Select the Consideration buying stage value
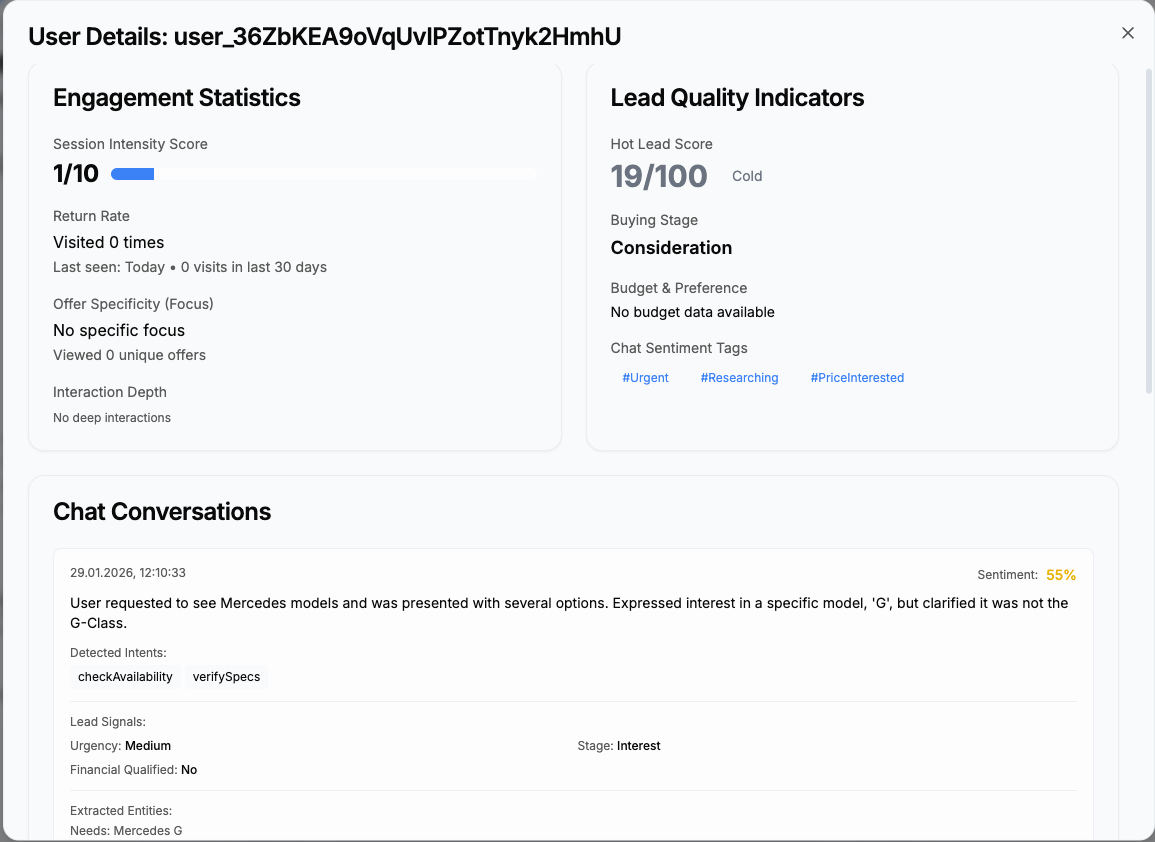The image size is (1155, 842). pos(671,248)
